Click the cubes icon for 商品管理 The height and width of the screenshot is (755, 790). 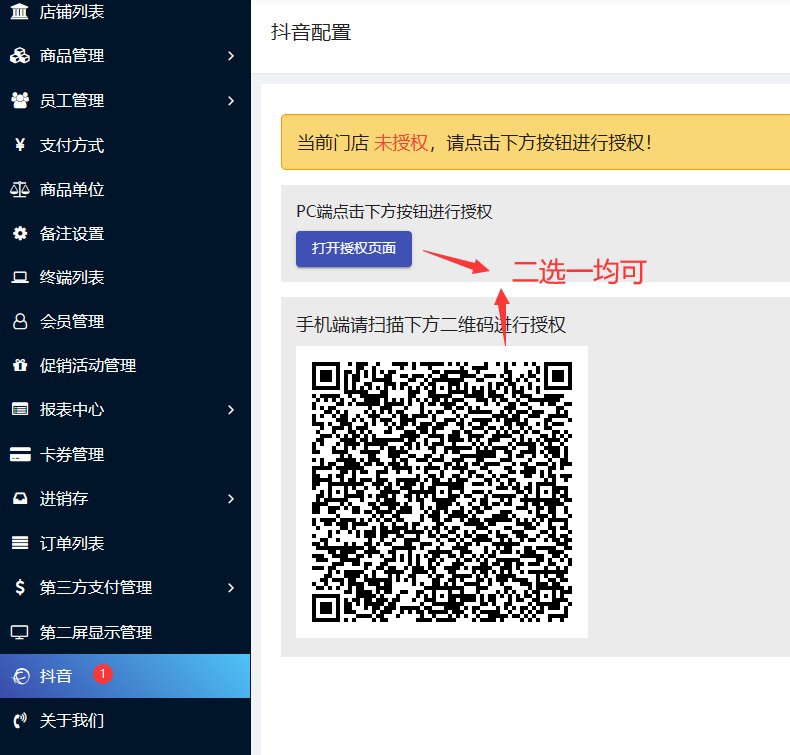pyautogui.click(x=19, y=56)
